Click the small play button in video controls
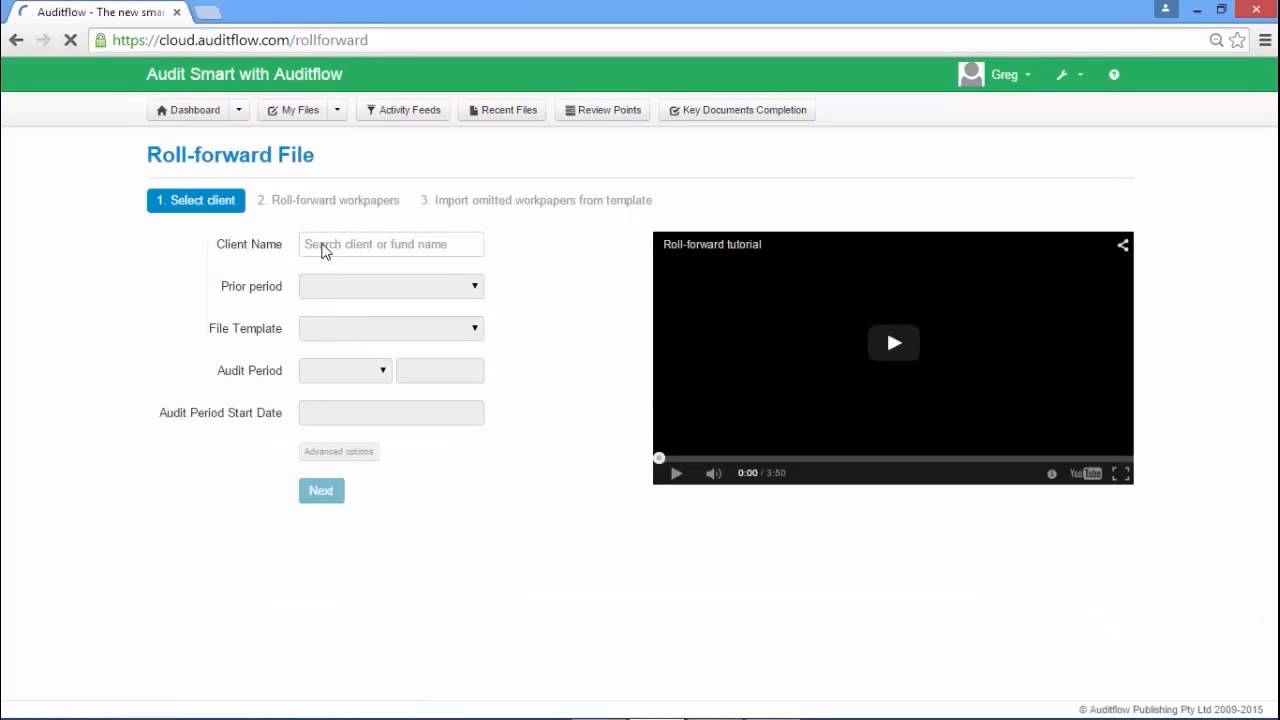This screenshot has width=1280, height=720. click(x=676, y=473)
